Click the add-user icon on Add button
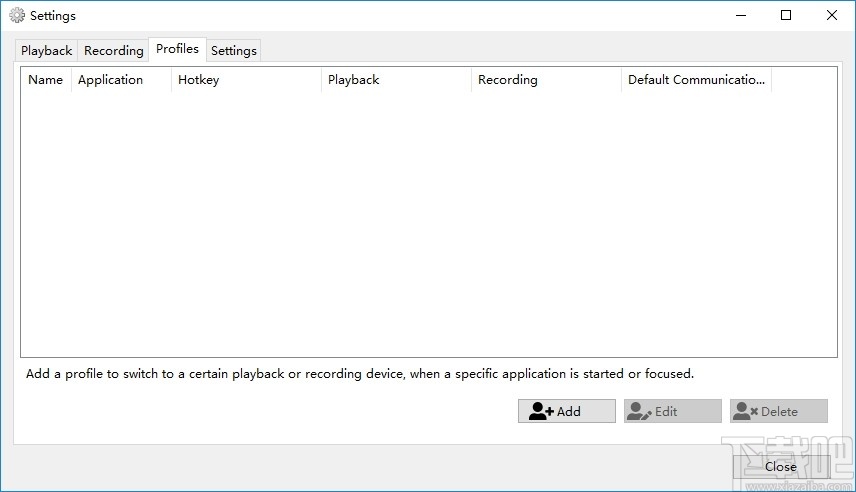The image size is (856, 492). tap(541, 411)
